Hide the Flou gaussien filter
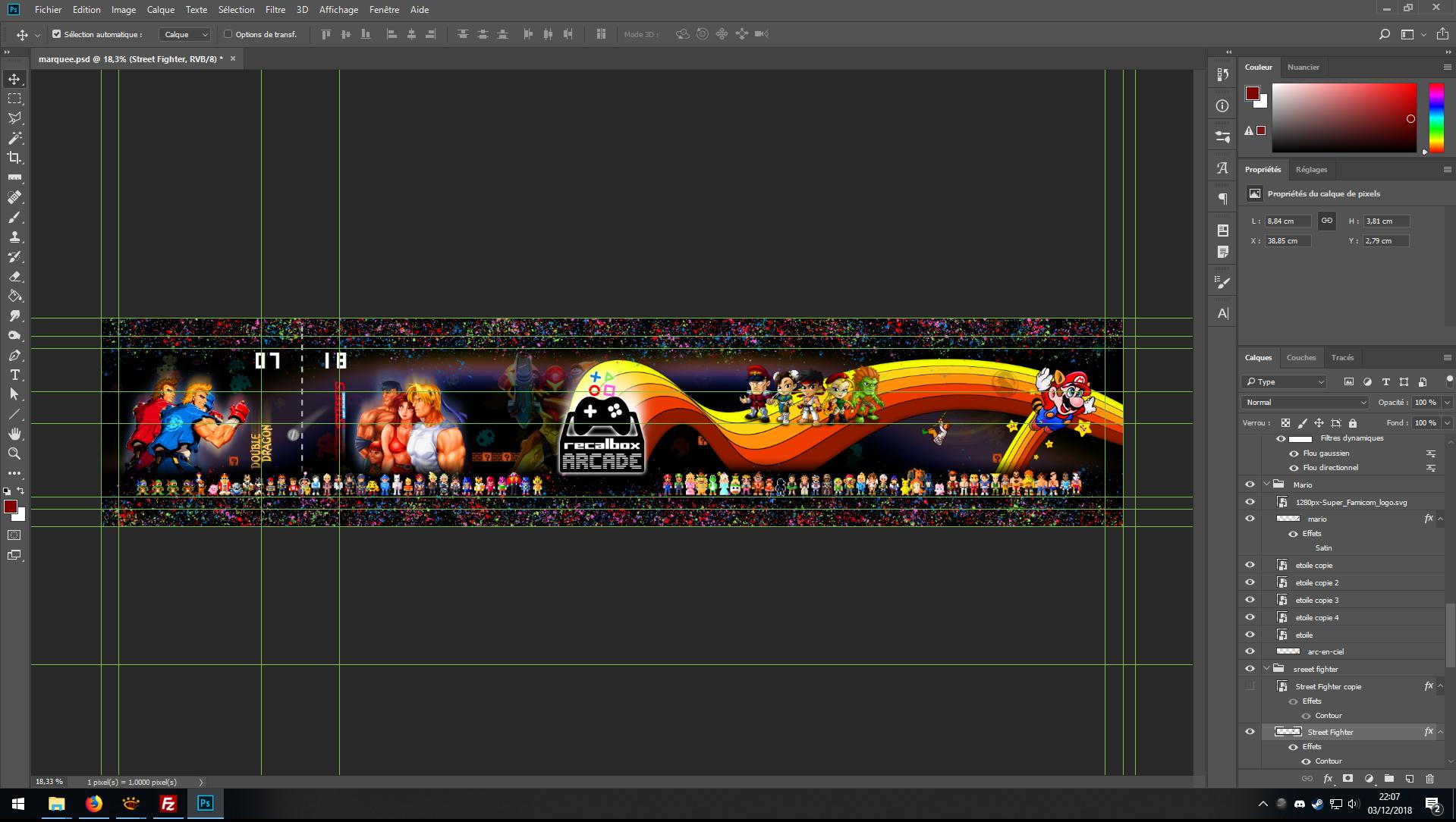This screenshot has width=1456, height=822. click(1294, 453)
